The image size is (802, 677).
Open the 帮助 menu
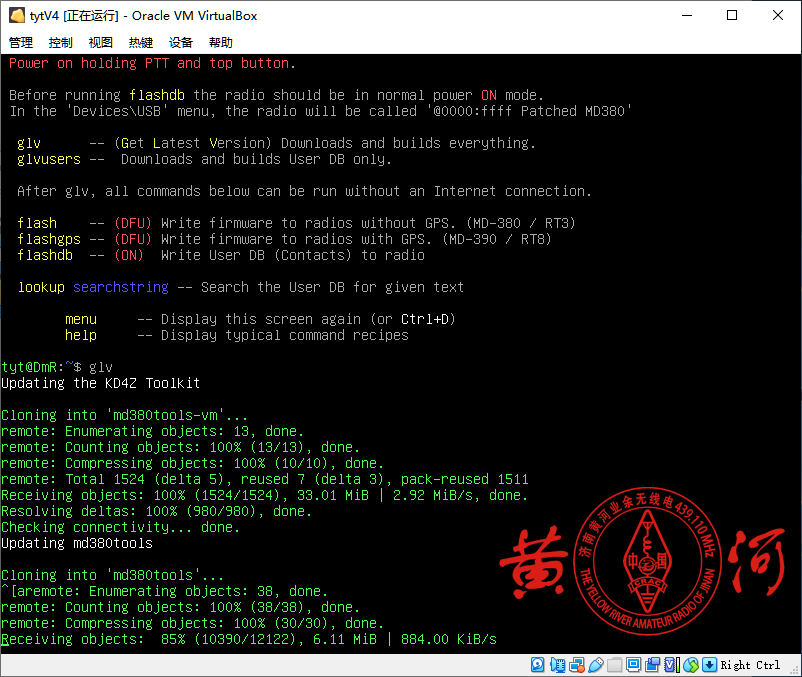pyautogui.click(x=221, y=43)
